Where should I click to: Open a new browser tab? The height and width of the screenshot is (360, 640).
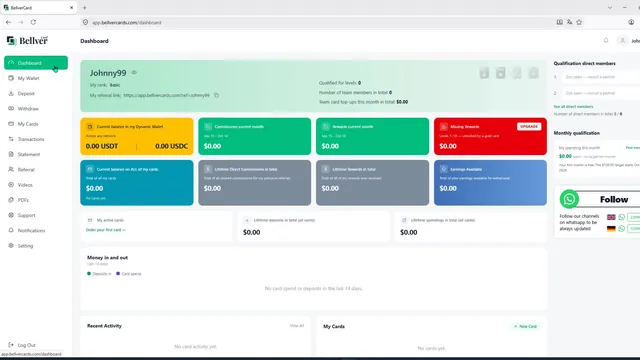click(x=84, y=7)
